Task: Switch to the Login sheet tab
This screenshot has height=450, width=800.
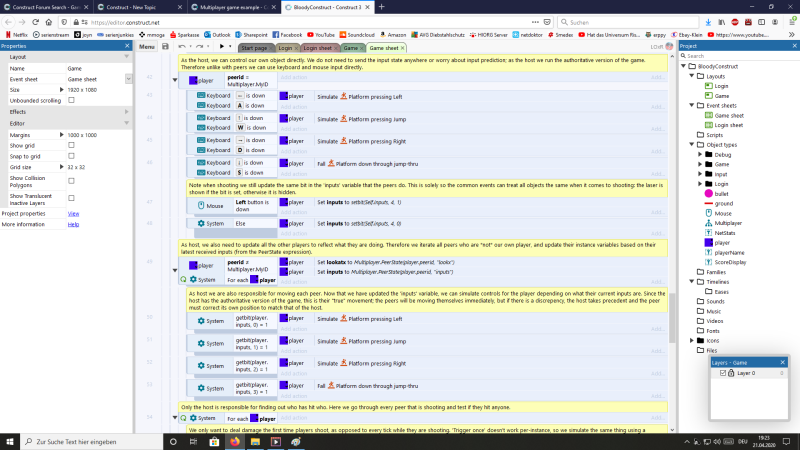Action: tap(317, 48)
